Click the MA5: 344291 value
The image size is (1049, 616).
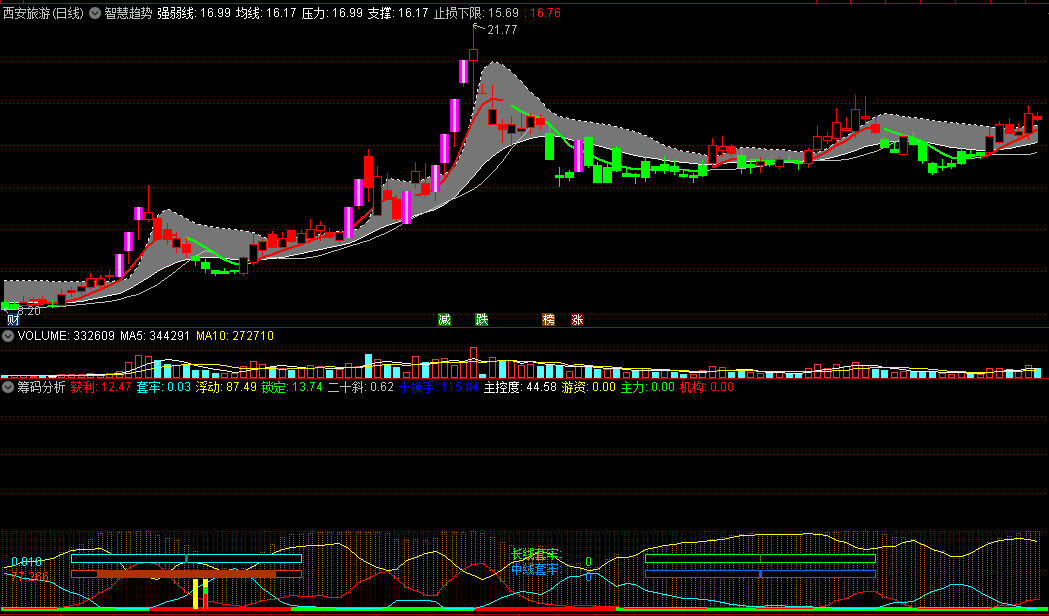[x=155, y=336]
